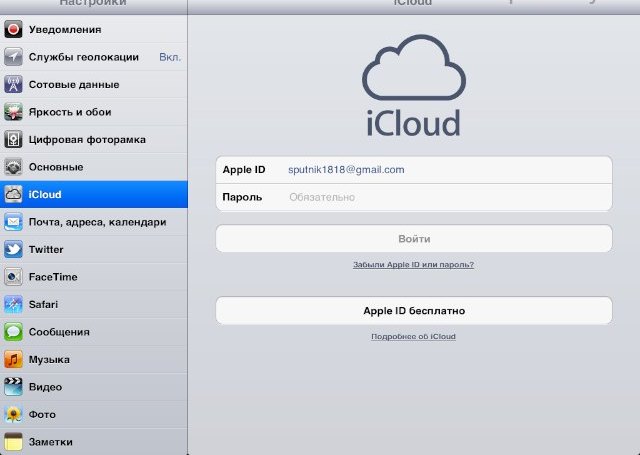
Task: Focus the Пароль password field
Action: pos(414,197)
